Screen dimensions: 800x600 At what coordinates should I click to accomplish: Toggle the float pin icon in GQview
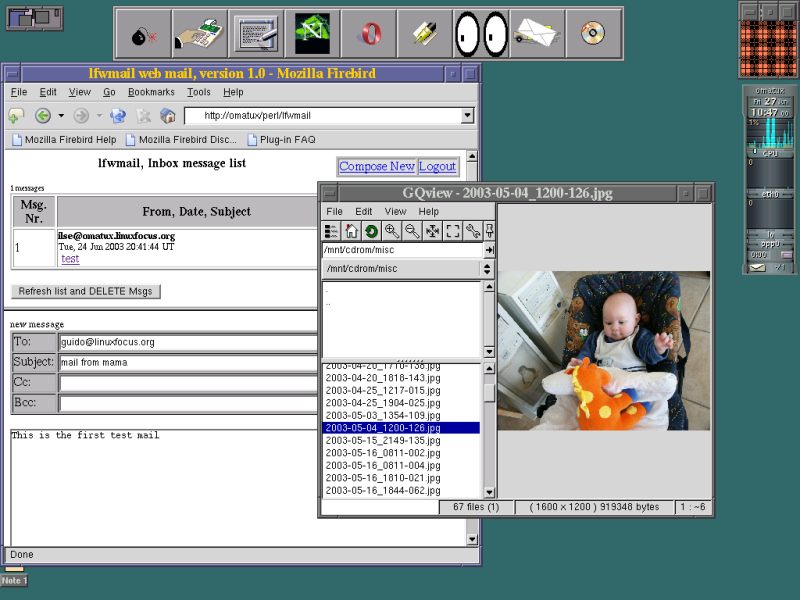(489, 231)
